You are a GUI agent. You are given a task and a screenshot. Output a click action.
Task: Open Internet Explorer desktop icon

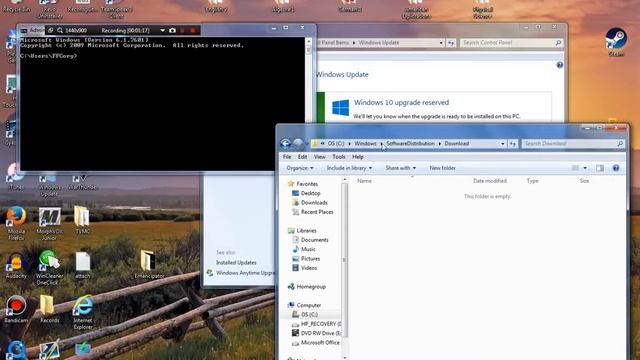click(83, 312)
